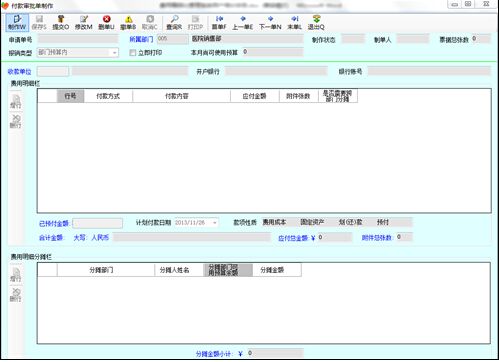Click the 分摊金额 column header
Viewport: 499px width, 362px height.
(x=277, y=270)
